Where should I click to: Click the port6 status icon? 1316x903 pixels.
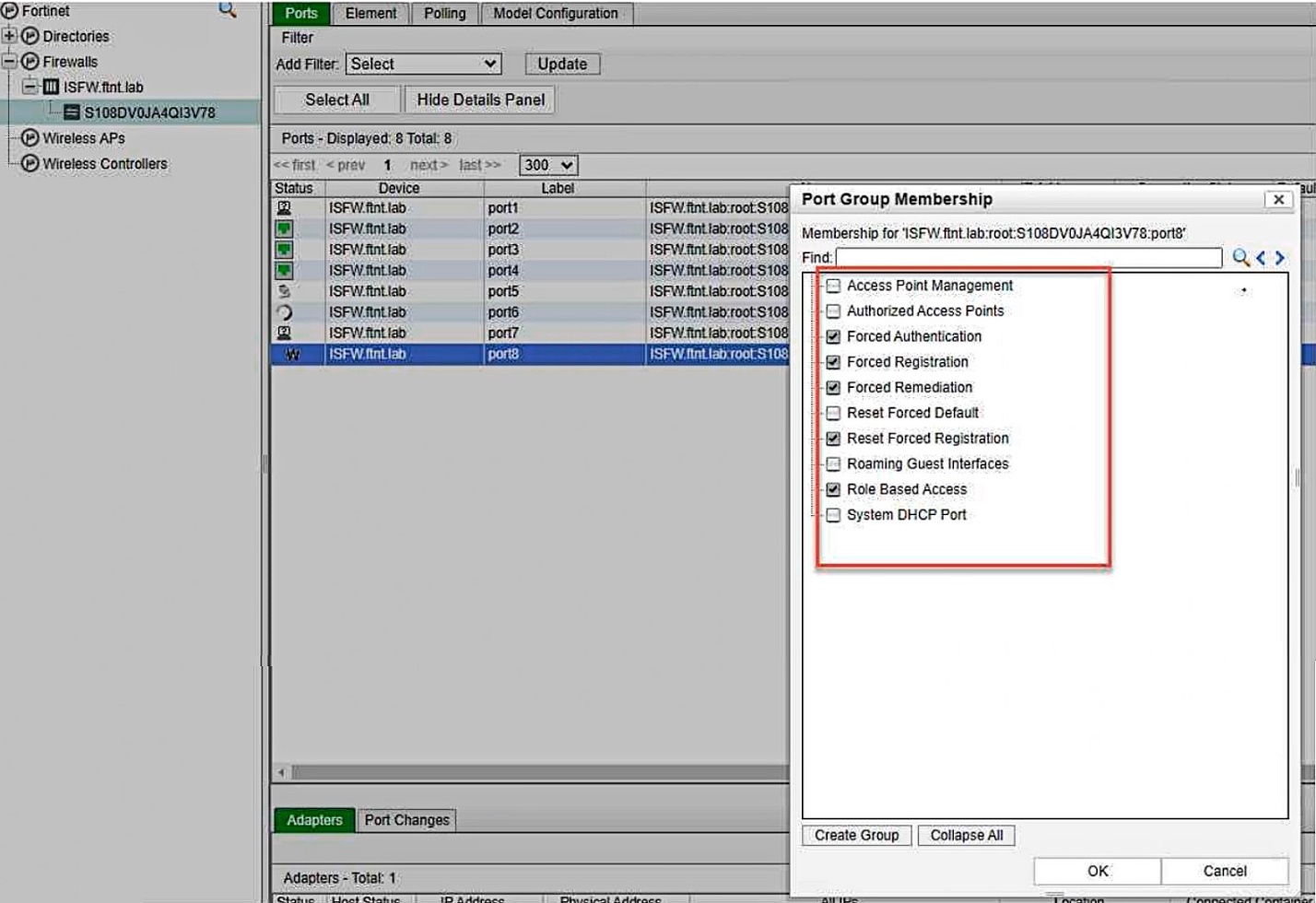[x=285, y=312]
